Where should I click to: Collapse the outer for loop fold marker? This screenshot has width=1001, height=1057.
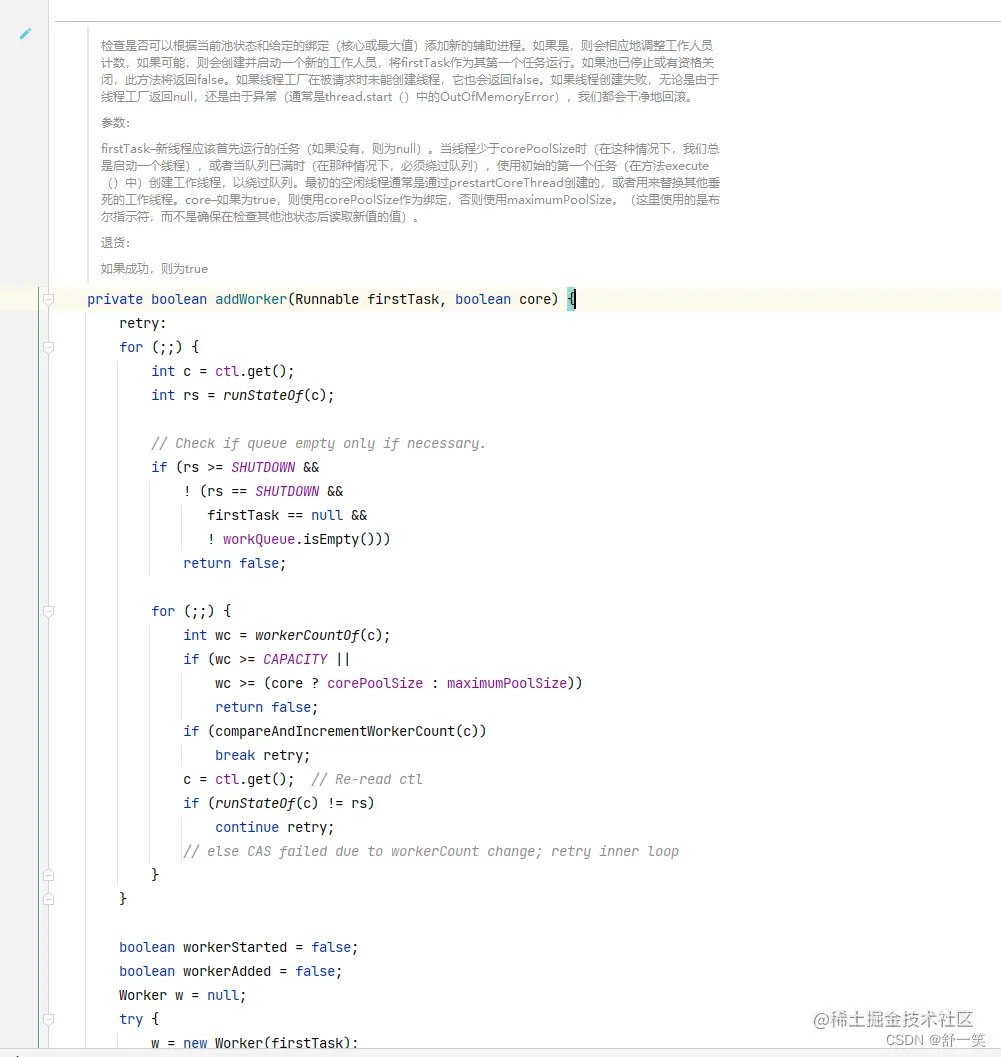[x=49, y=348]
